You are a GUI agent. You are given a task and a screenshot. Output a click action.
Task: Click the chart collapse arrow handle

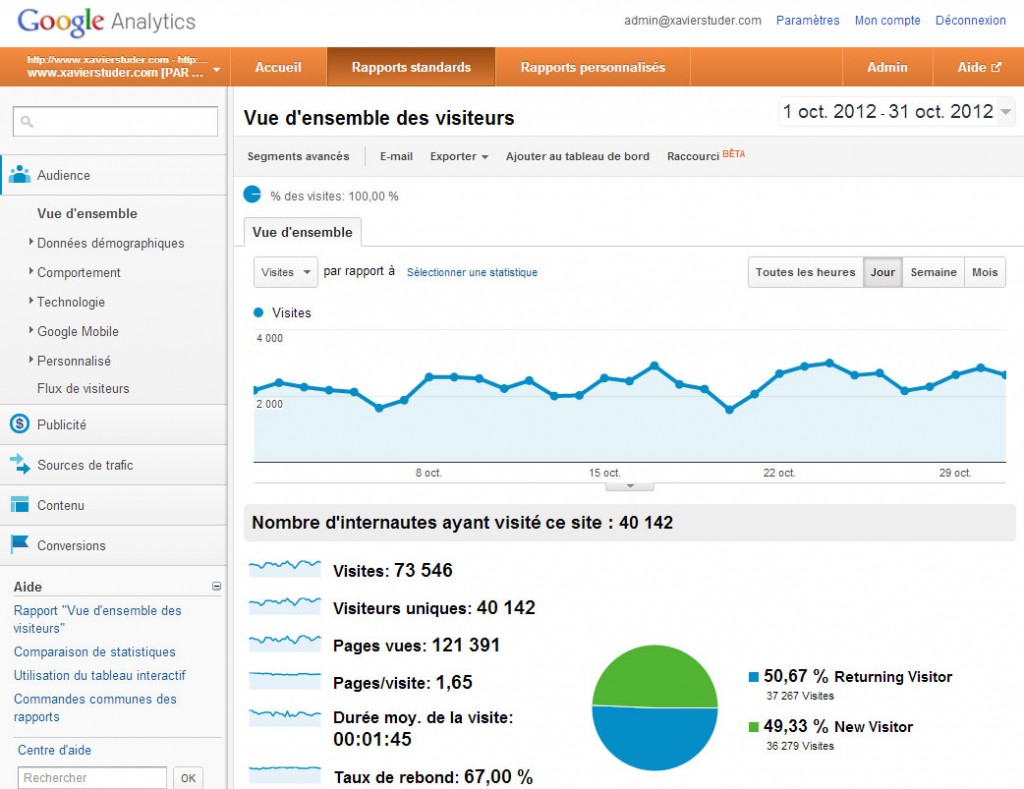pos(630,486)
